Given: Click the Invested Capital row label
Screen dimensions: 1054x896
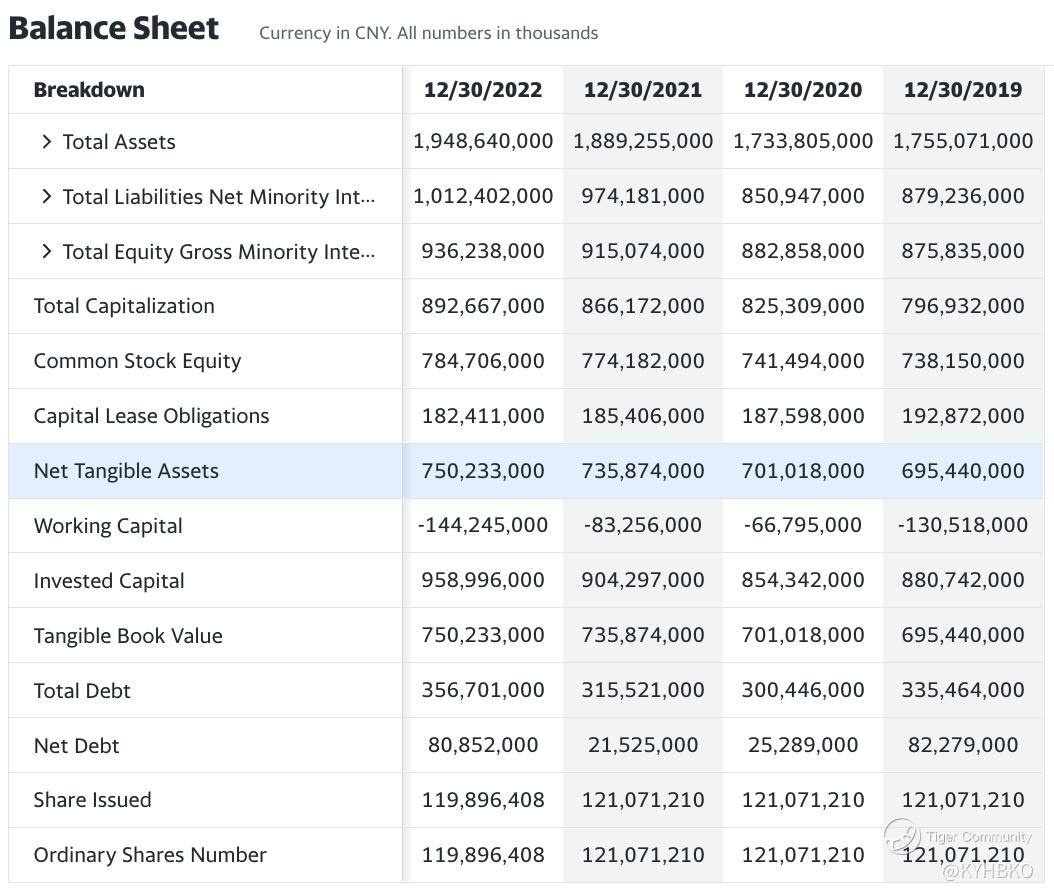Looking at the screenshot, I should (x=109, y=581).
